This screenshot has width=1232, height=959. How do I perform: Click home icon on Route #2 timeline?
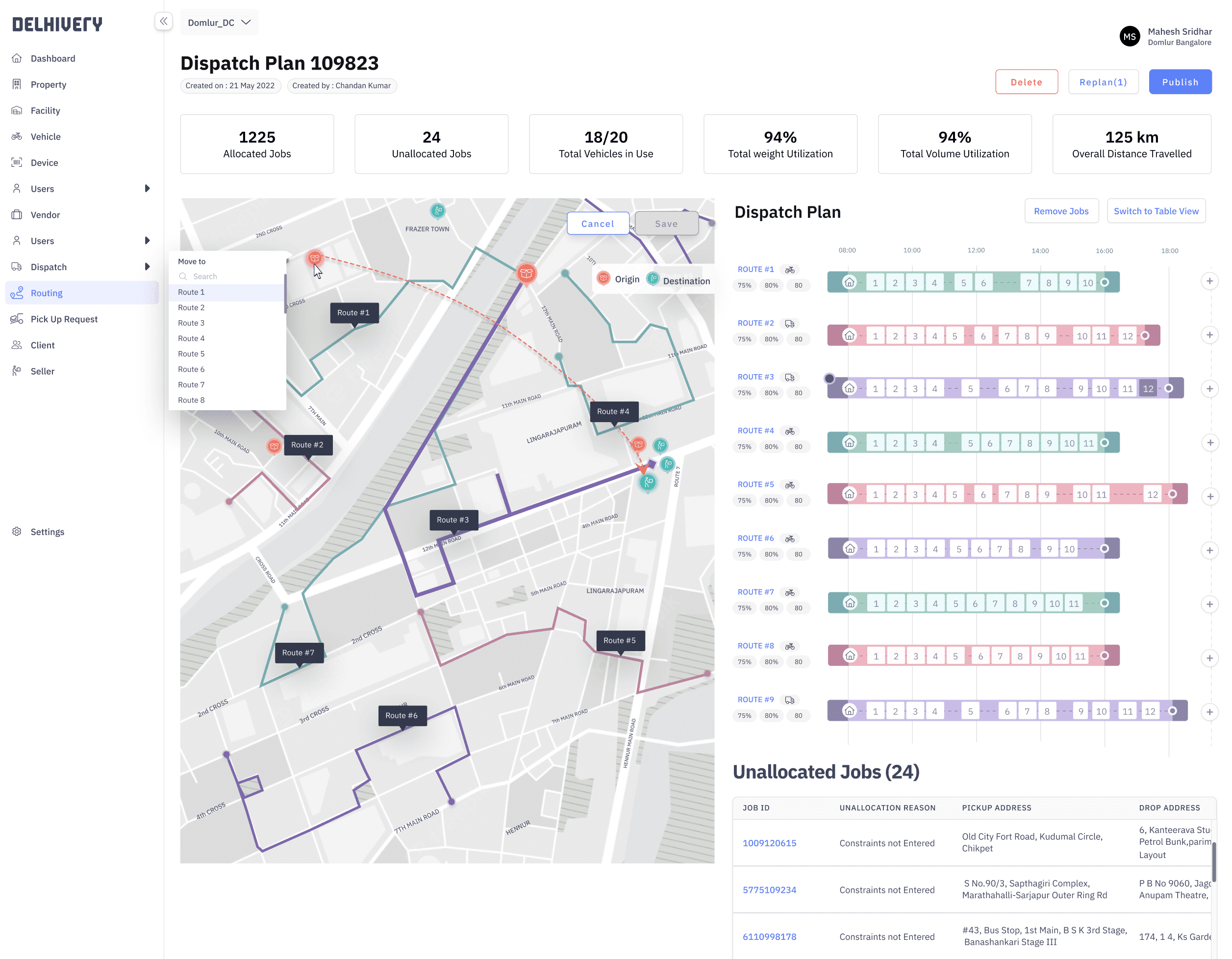[x=849, y=335]
